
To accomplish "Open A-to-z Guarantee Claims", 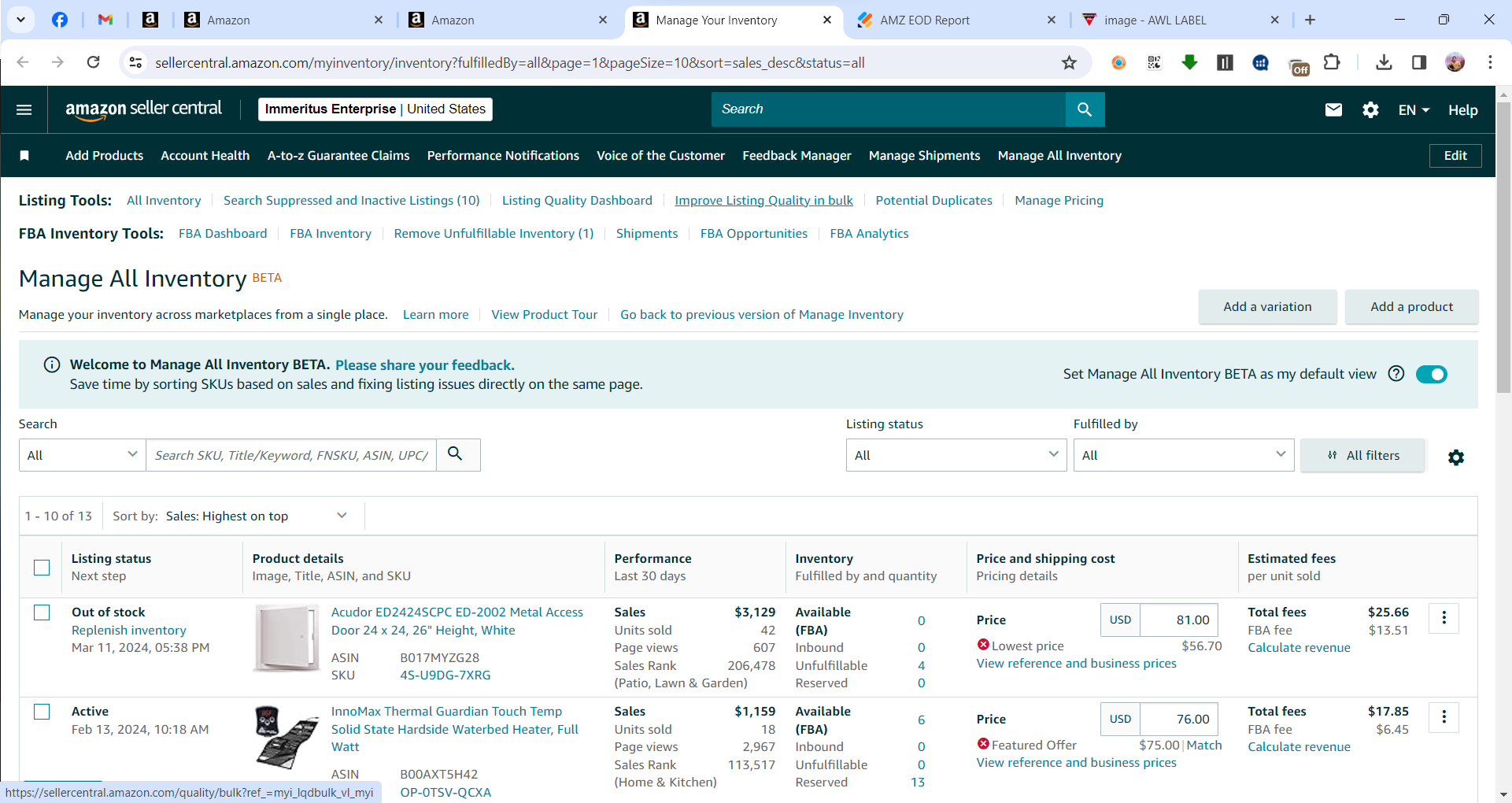I will pos(338,156).
